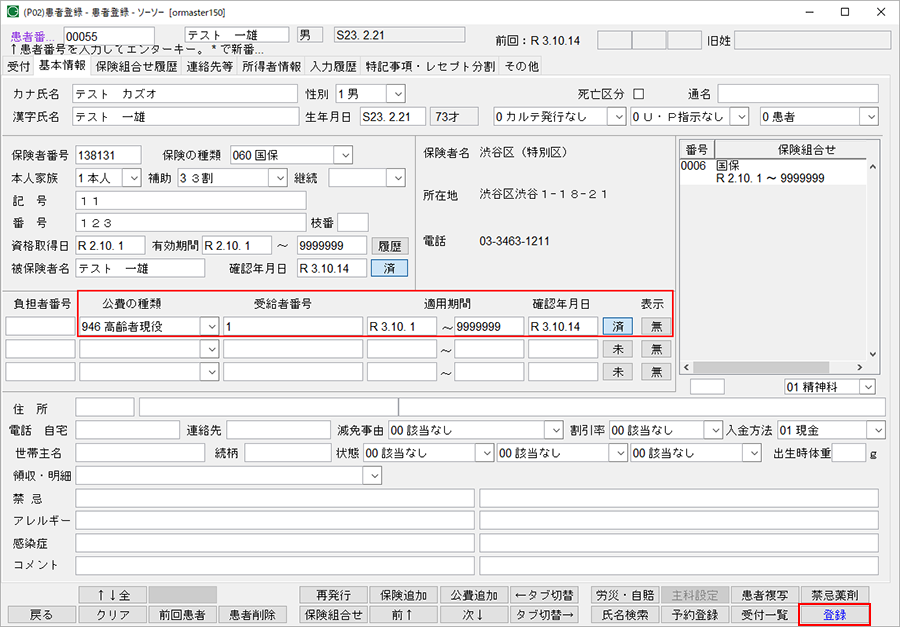Click the 履歴 button next to 有効期間
Viewport: 900px width, 627px height.
(389, 245)
